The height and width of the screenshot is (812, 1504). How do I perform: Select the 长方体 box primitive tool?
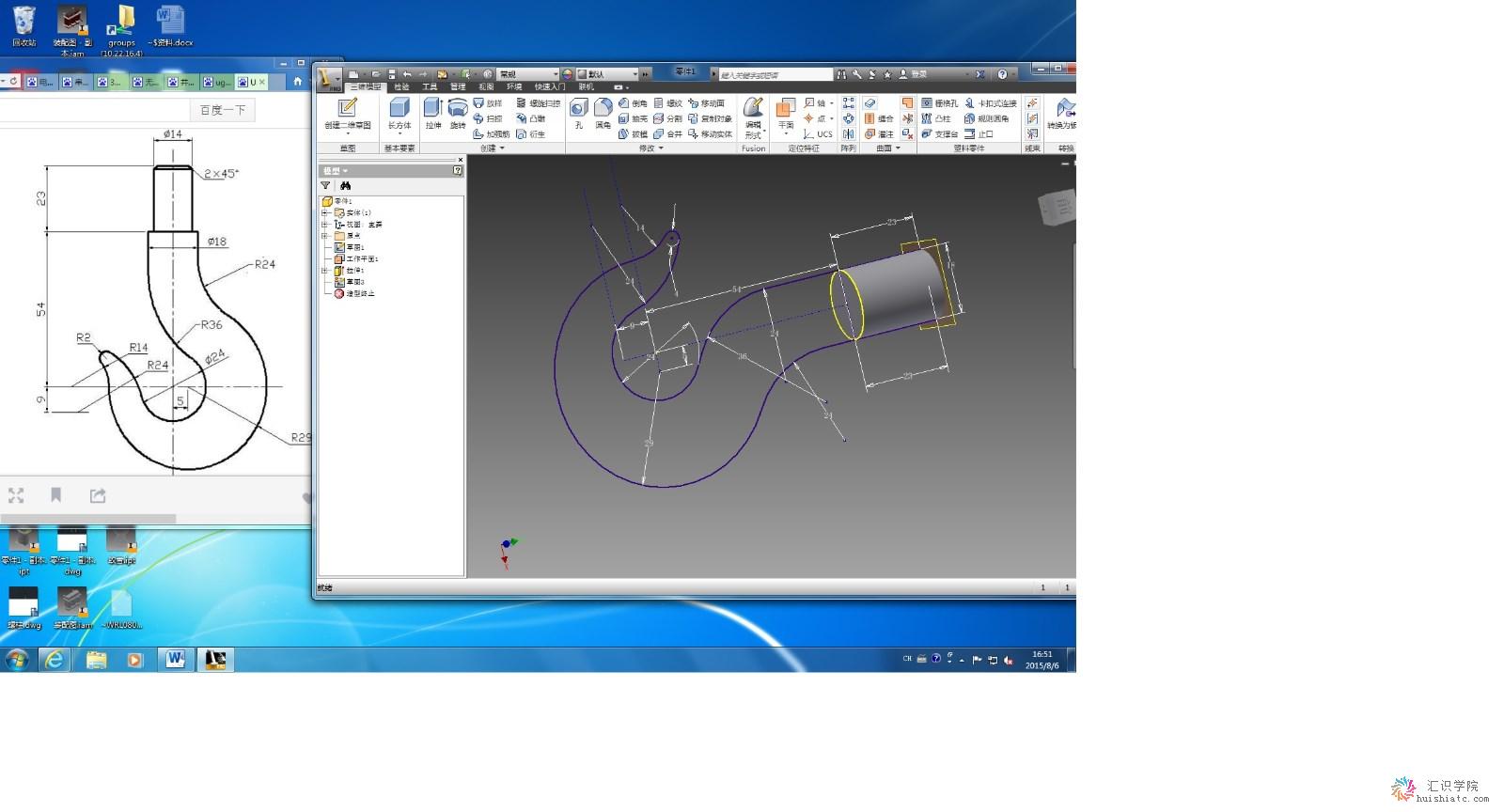[399, 114]
